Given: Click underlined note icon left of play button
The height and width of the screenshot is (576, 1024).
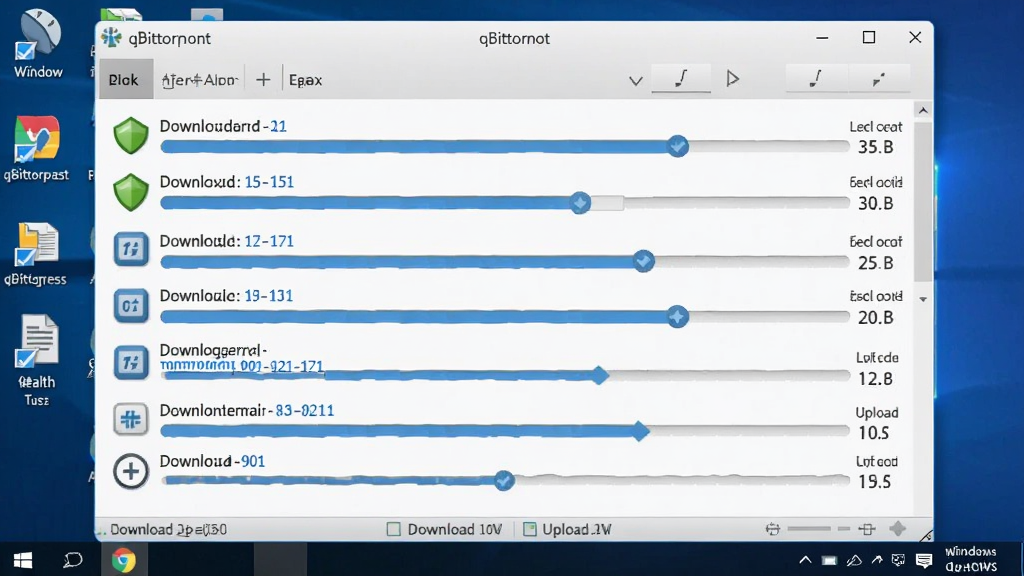Looking at the screenshot, I should tap(681, 79).
